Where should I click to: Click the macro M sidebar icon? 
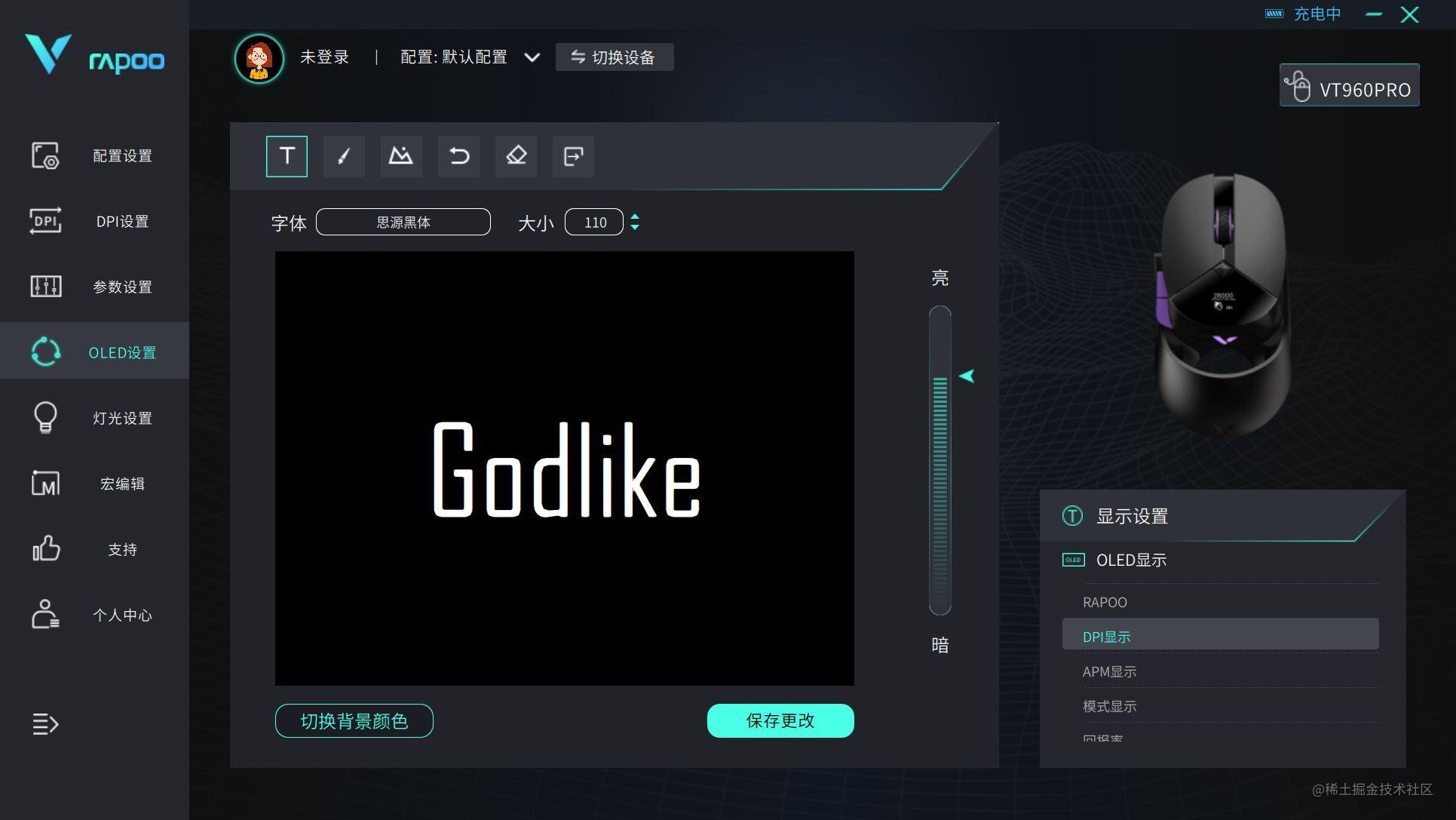(x=45, y=484)
